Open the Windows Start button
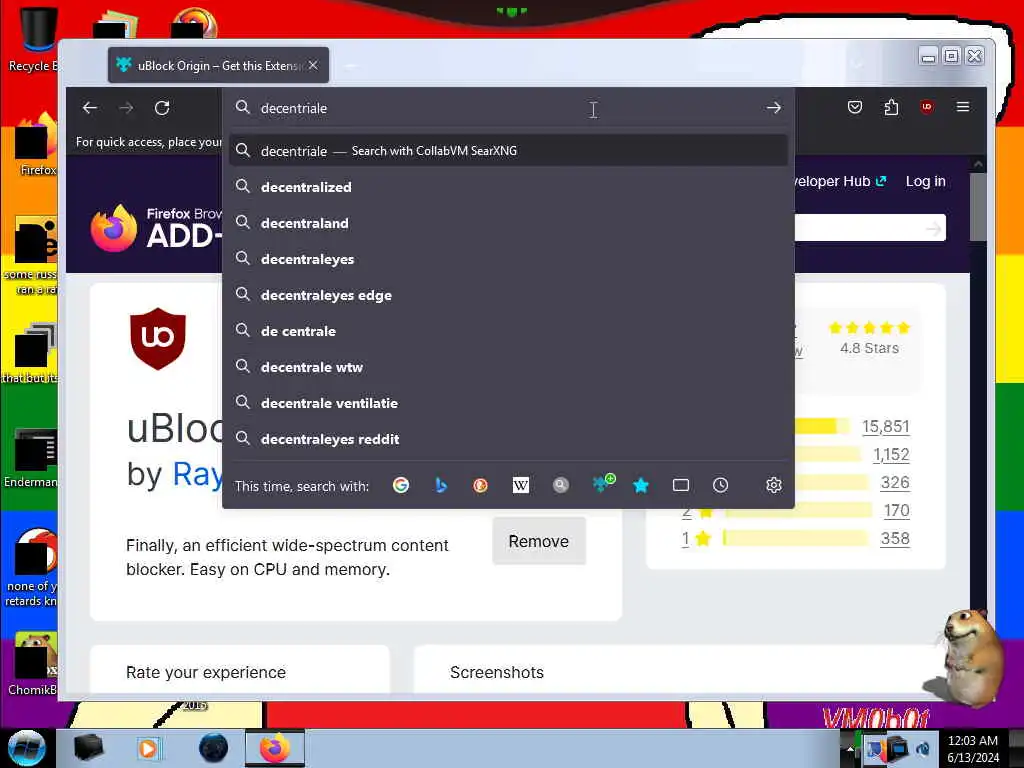Screen dimensions: 1024x768 click(x=27, y=748)
